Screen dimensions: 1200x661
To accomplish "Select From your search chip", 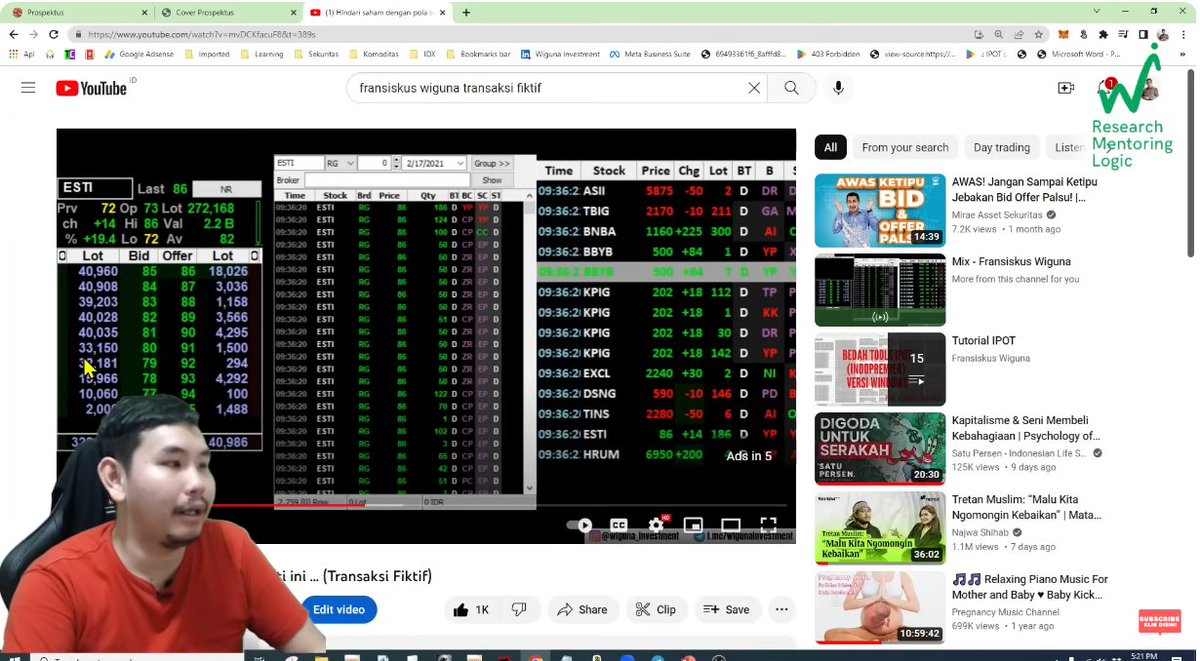I will coord(905,147).
